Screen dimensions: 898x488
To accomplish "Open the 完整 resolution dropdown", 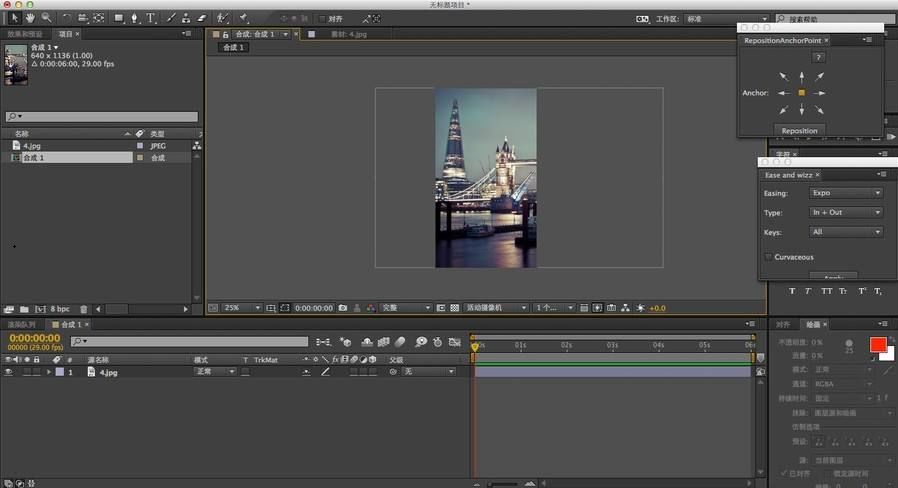I will point(405,308).
